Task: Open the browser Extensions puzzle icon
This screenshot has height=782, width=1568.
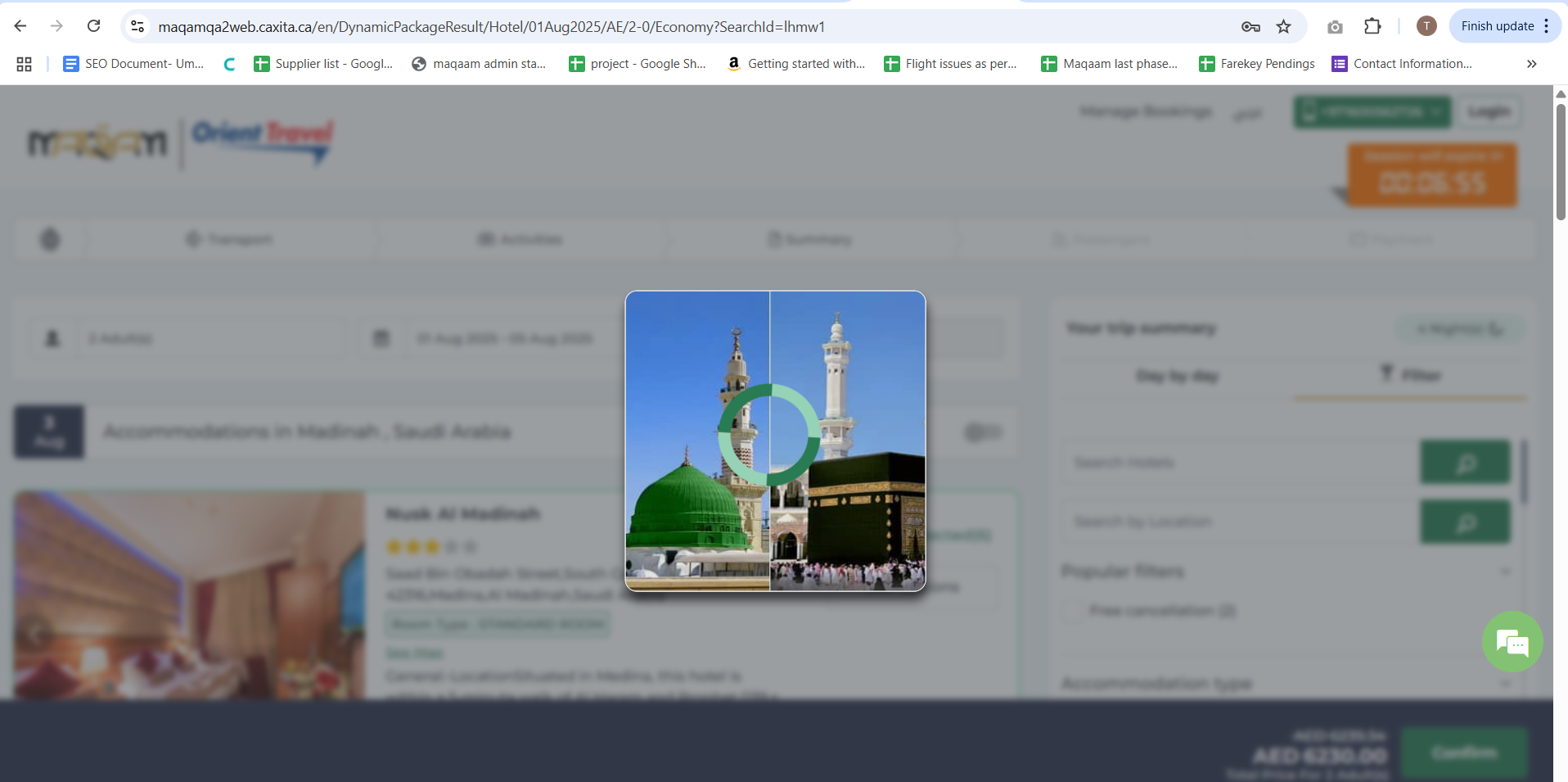Action: point(1372,27)
